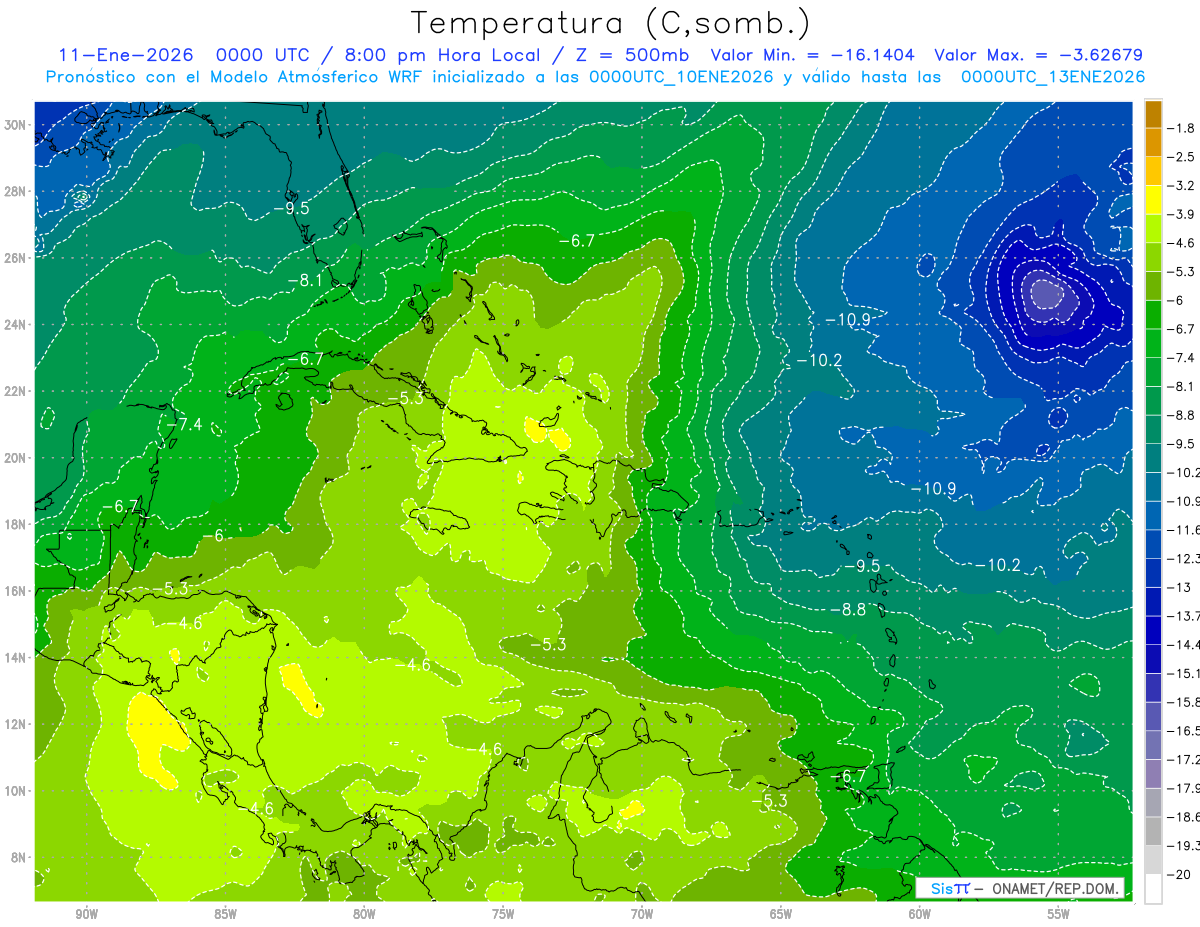Image resolution: width=1200 pixels, height=927 pixels.
Task: Click the "-15.1" colorbar label
Action: (1184, 673)
